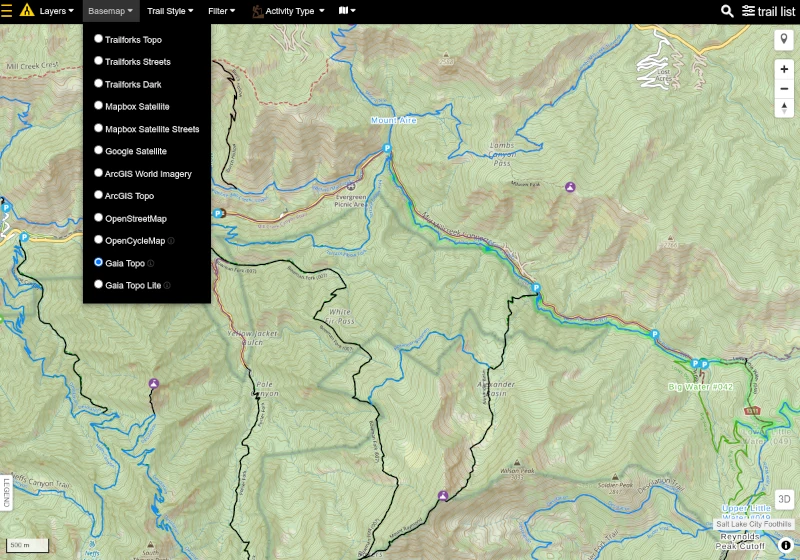Click purple marker at bottom of Alexander Basin
800x560 pixels.
443,496
